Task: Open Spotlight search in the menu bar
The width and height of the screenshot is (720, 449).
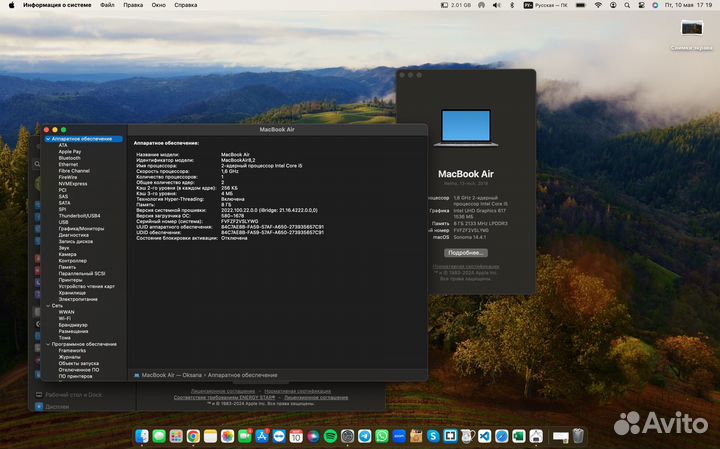Action: [x=627, y=5]
